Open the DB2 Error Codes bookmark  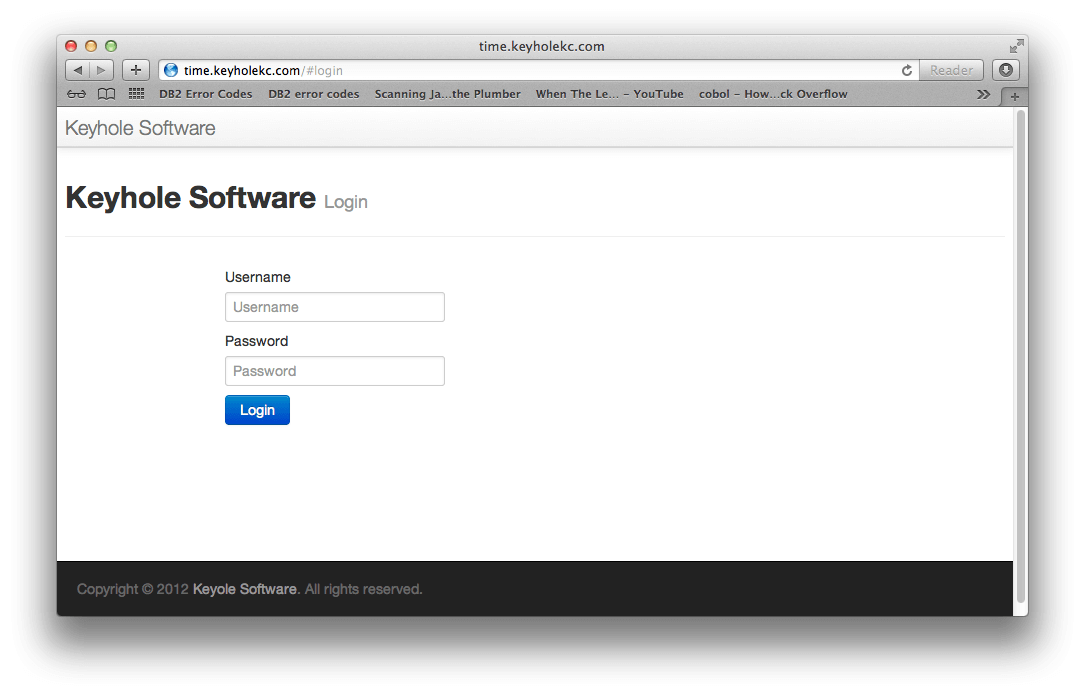[205, 94]
